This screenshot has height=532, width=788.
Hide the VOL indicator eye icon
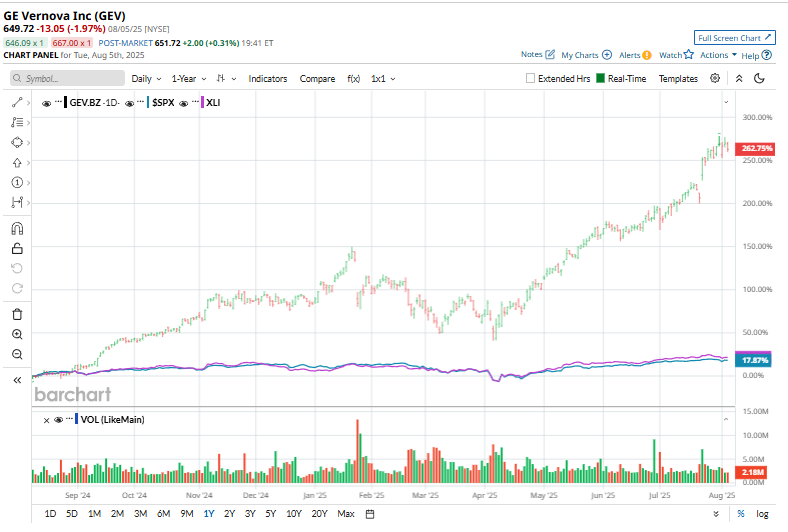pyautogui.click(x=58, y=420)
